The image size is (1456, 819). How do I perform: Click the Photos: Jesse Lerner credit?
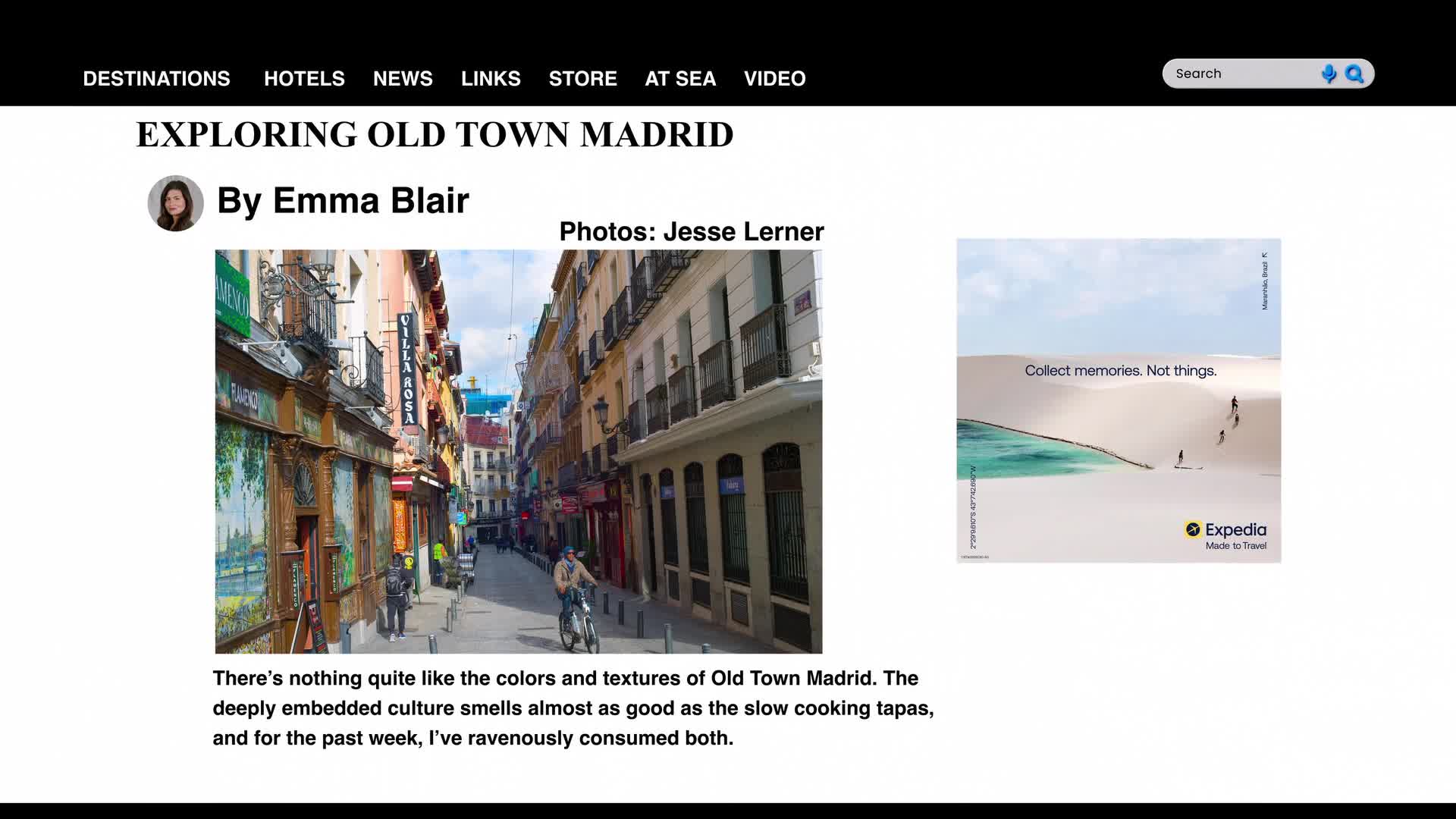pos(691,232)
